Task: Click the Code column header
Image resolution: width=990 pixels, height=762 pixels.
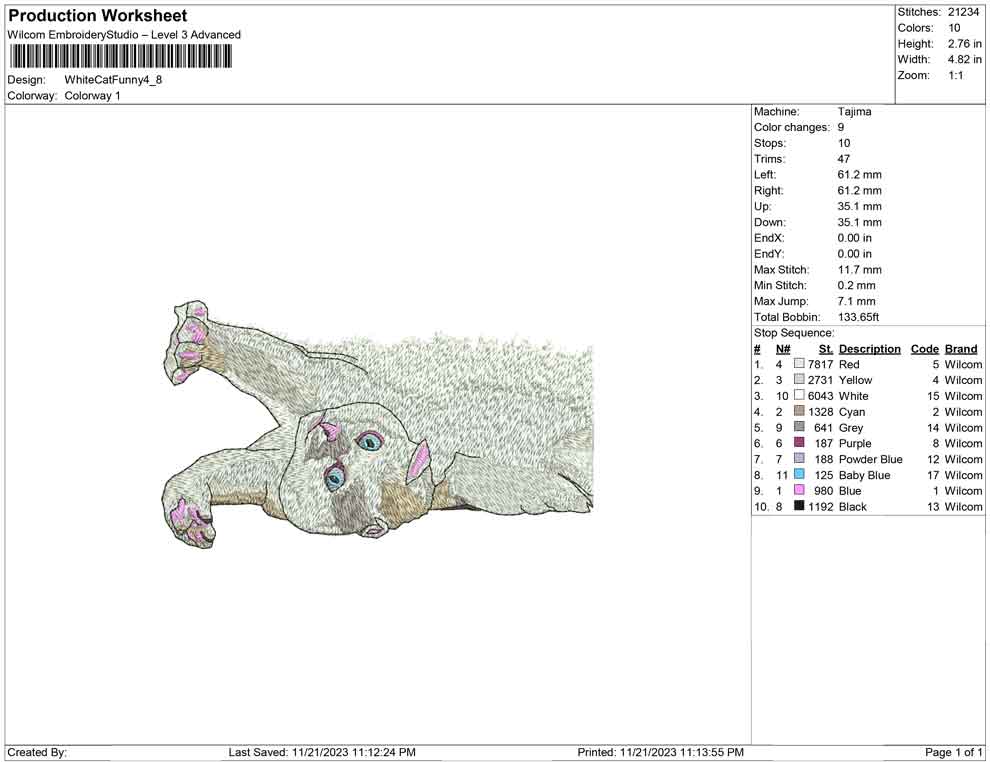Action: click(924, 349)
